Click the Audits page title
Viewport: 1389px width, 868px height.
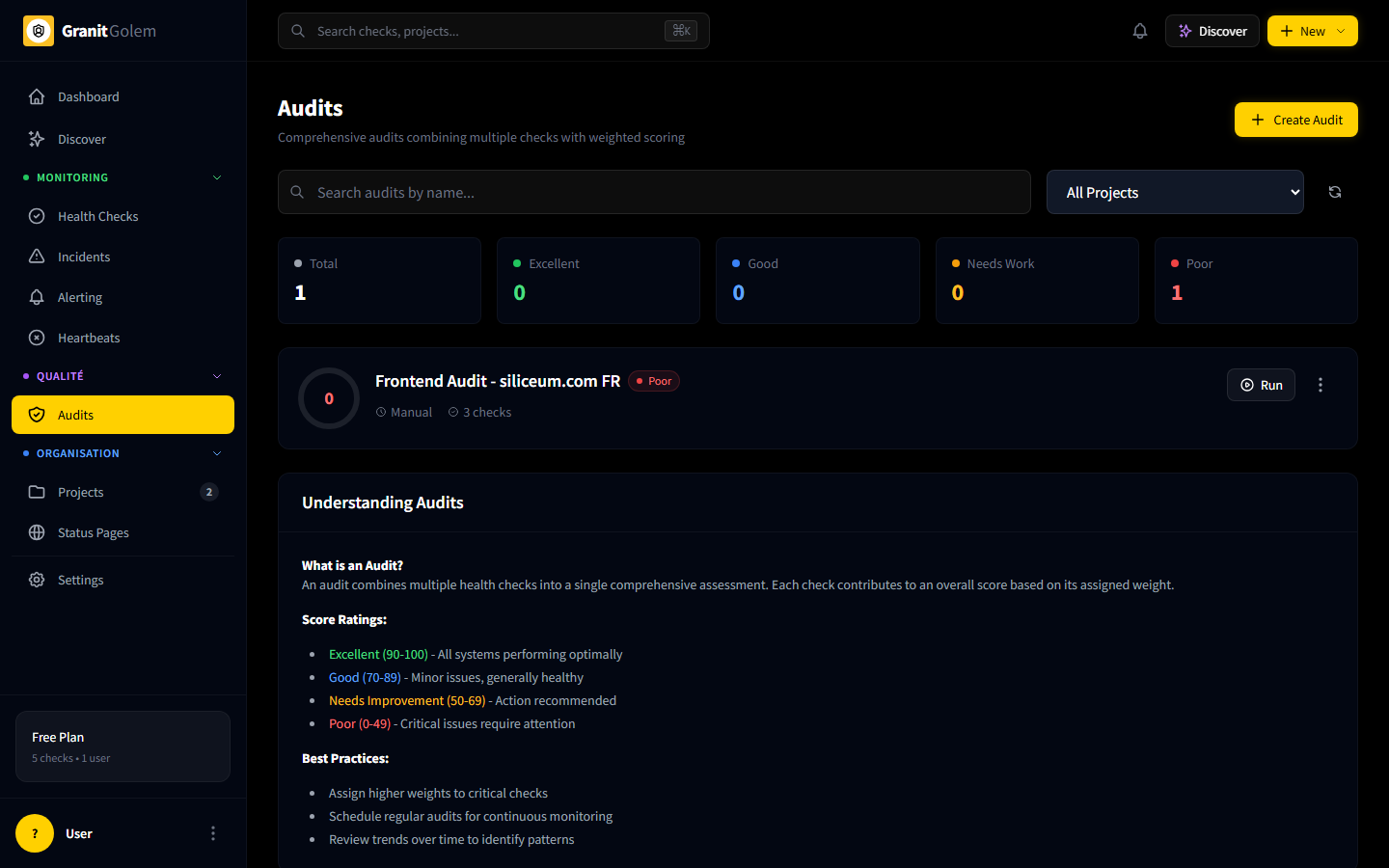[311, 108]
